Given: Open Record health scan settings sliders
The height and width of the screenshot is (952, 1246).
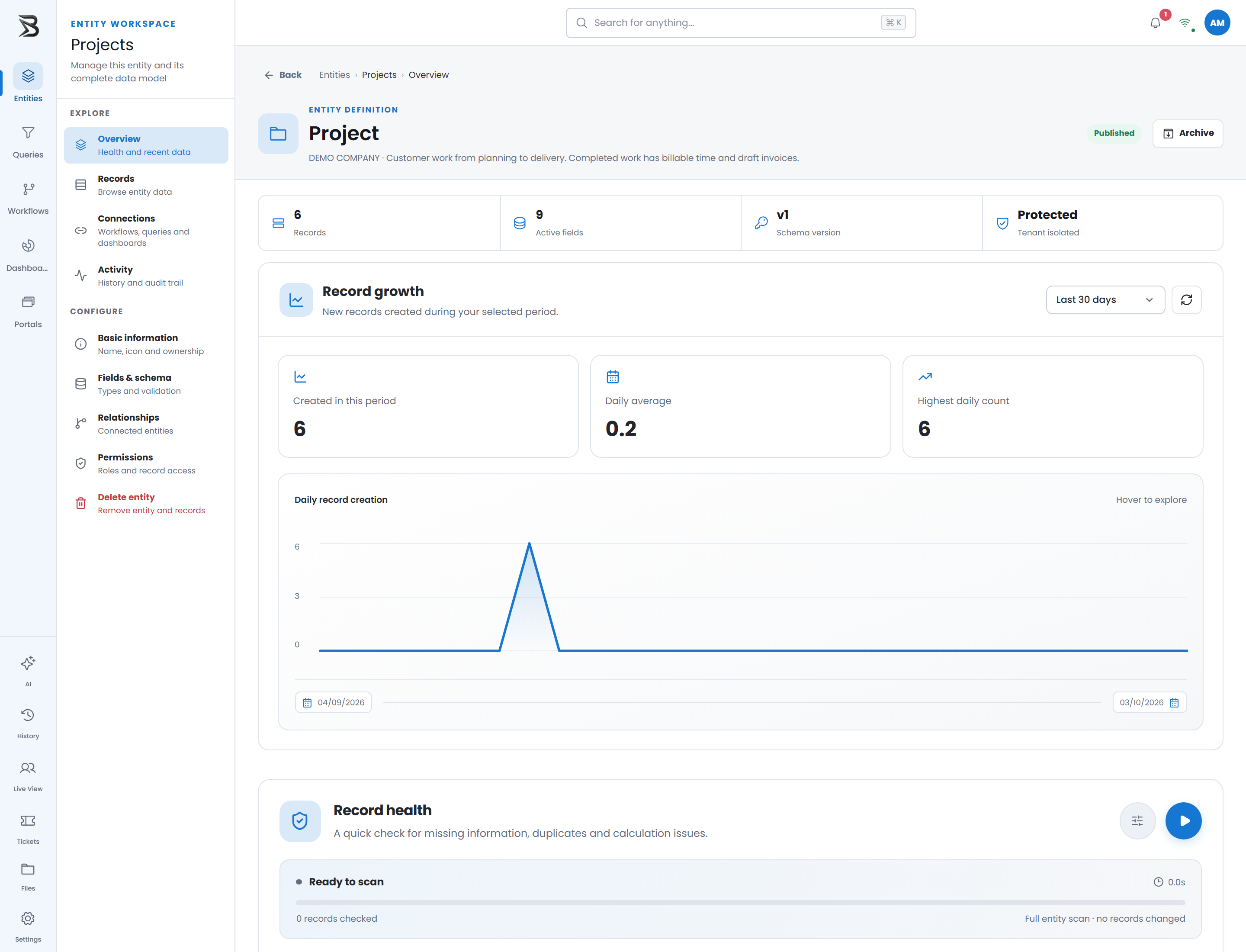Looking at the screenshot, I should click(1137, 820).
